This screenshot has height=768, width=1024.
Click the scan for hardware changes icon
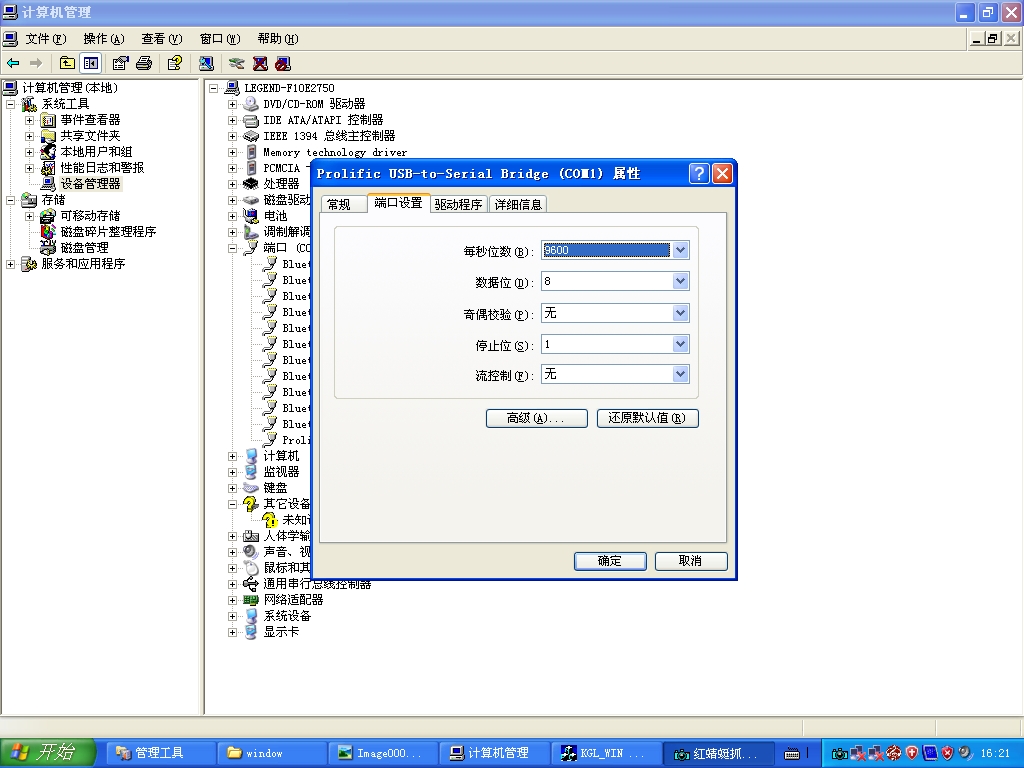click(x=206, y=63)
